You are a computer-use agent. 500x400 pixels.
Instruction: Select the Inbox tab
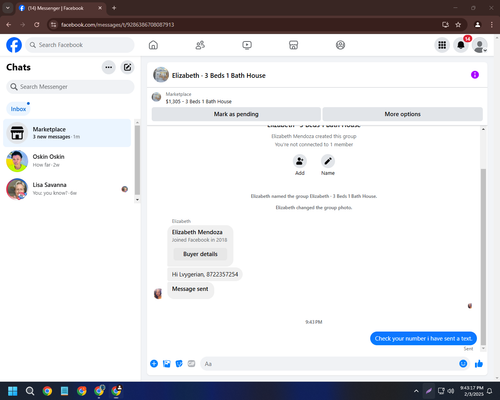pos(18,109)
